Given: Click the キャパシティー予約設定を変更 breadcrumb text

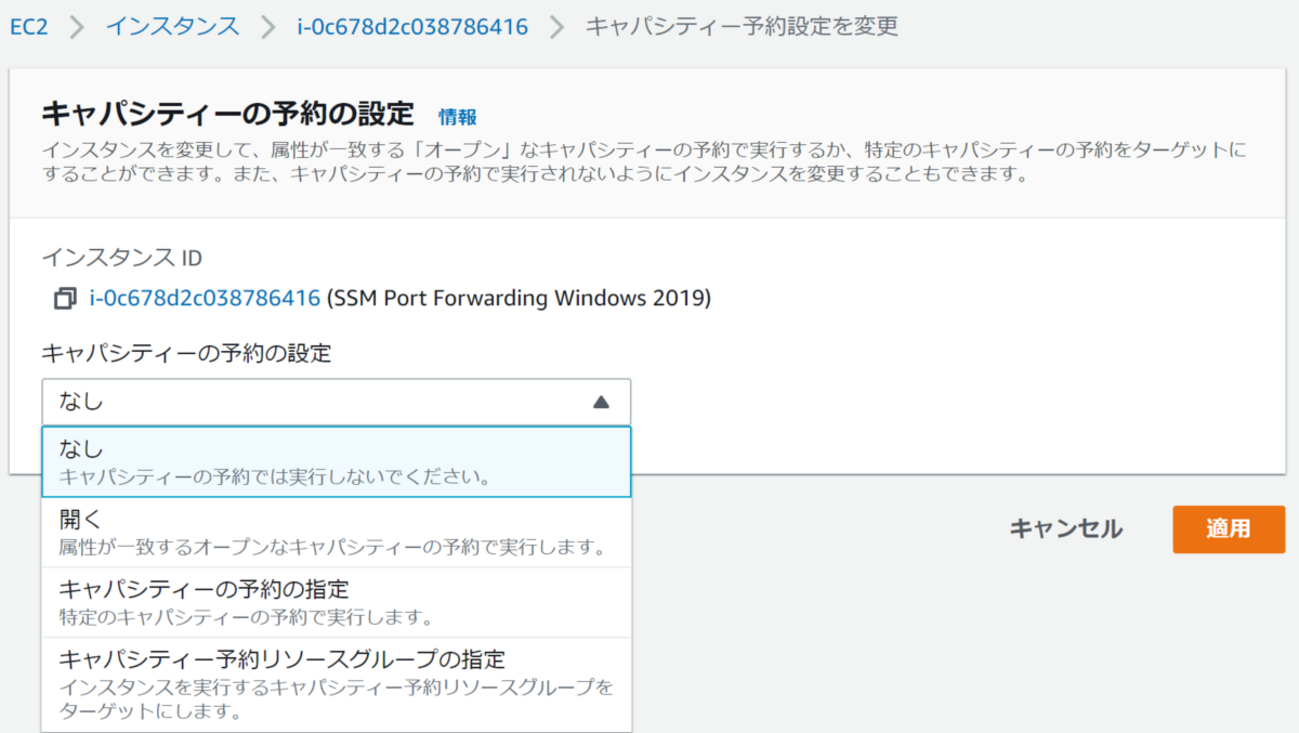Looking at the screenshot, I should 741,27.
